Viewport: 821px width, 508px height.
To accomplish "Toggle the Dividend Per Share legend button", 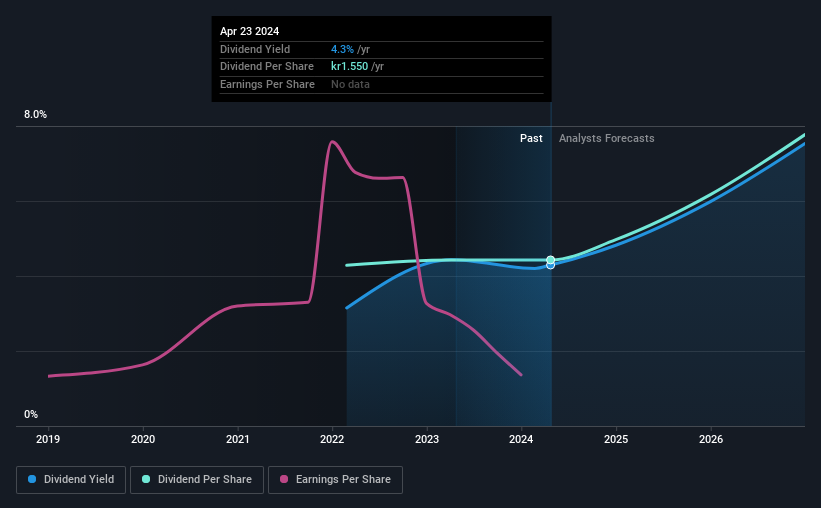I will 197,480.
